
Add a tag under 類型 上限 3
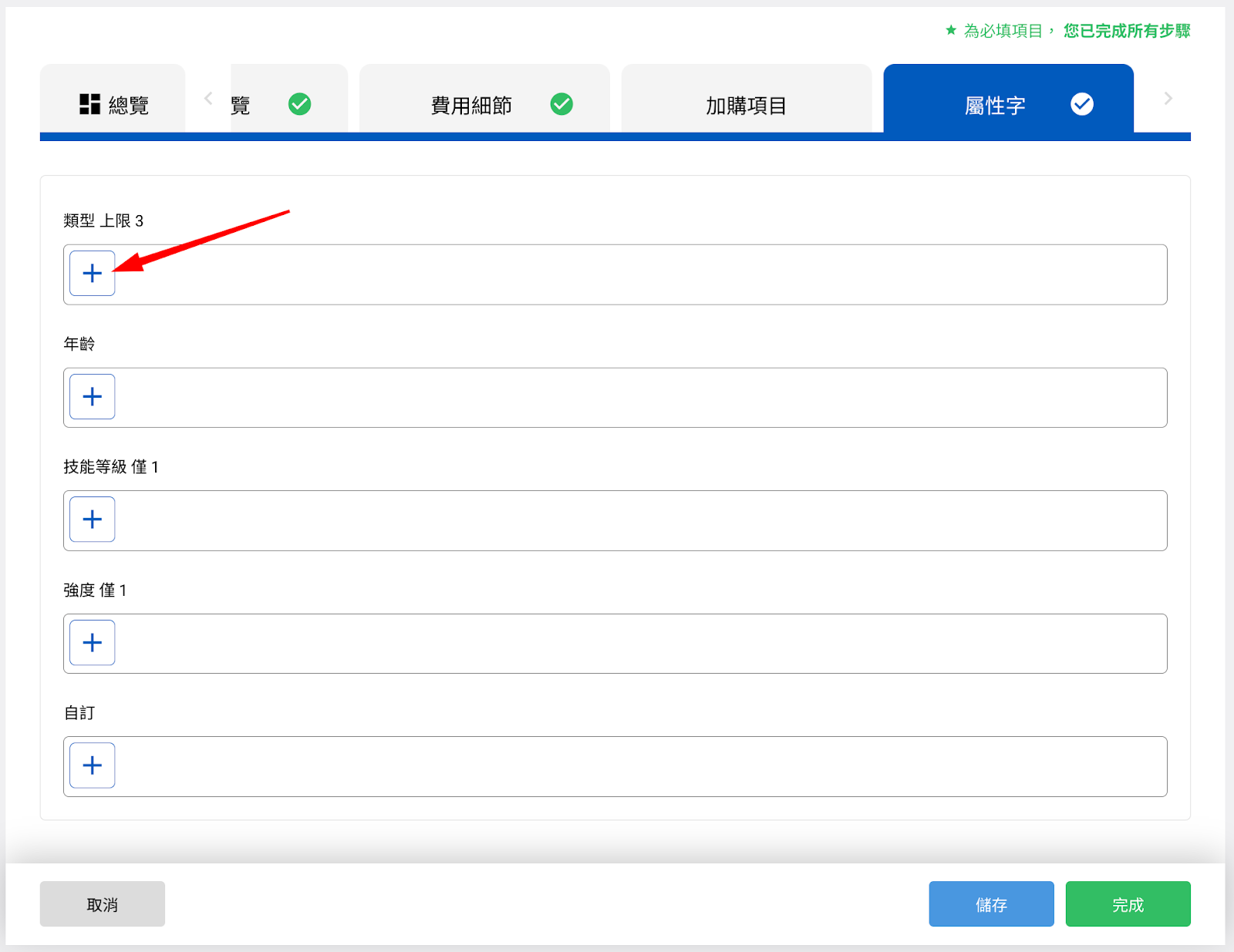[x=93, y=273]
